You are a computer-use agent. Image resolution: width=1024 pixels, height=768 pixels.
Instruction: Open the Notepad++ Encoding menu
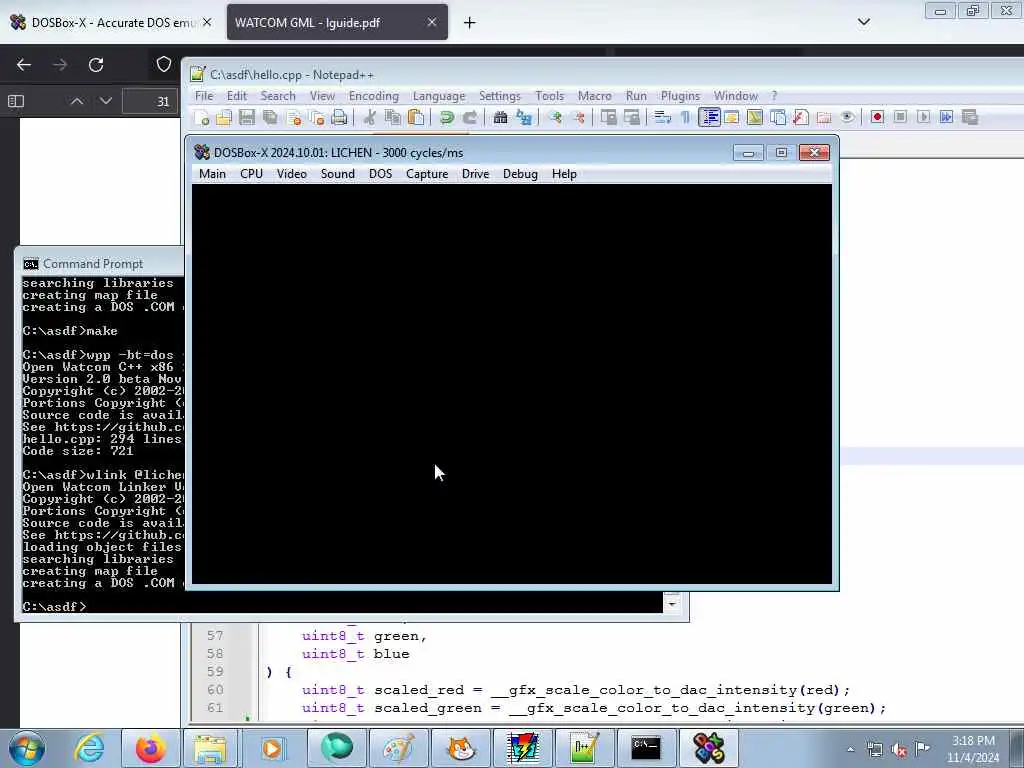(374, 96)
